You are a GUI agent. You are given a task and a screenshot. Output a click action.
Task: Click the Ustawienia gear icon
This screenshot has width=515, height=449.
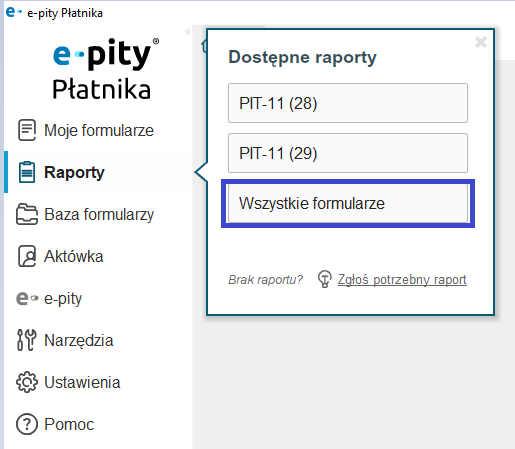tap(27, 382)
